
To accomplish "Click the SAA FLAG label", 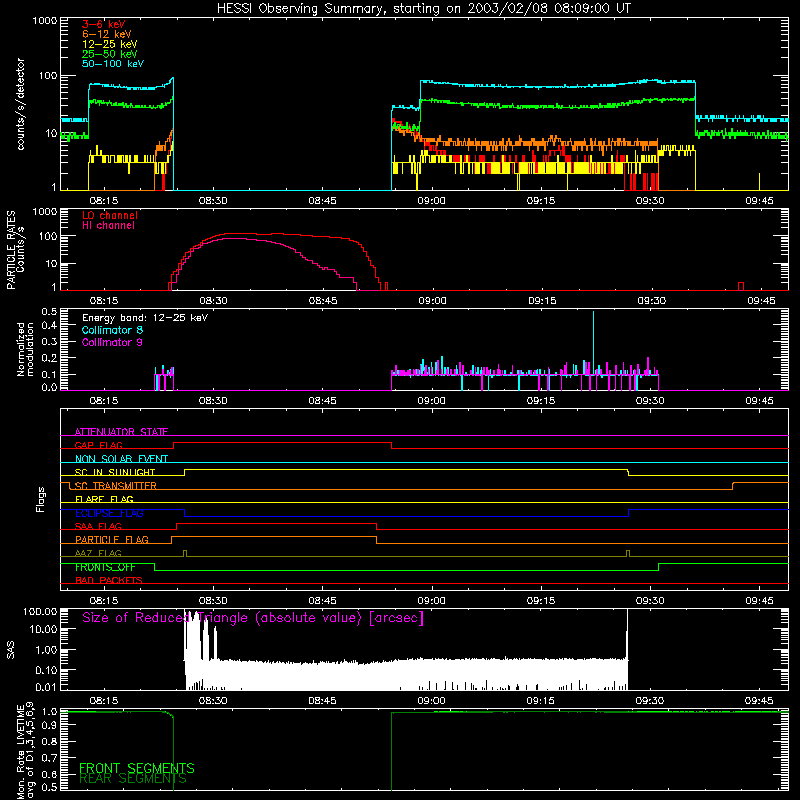I will 98,527.
